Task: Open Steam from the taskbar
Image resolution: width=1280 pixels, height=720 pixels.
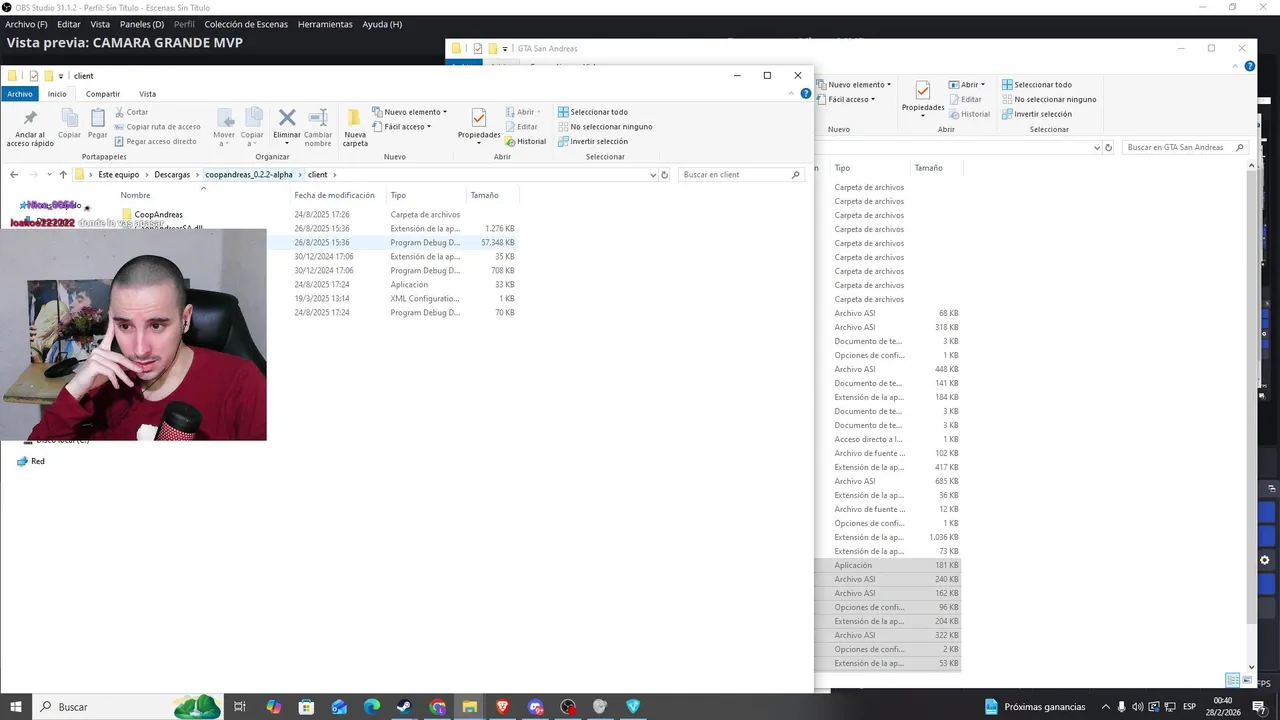Action: [x=404, y=707]
